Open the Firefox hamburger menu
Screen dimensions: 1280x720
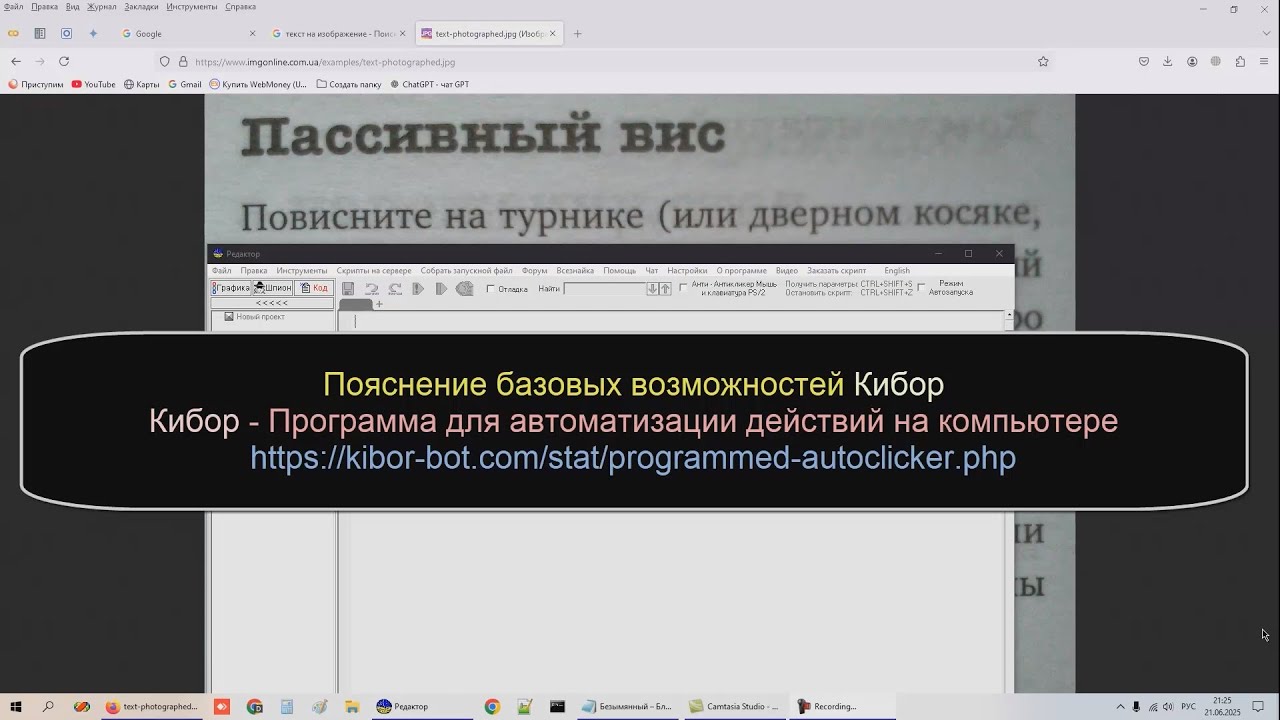1264,61
